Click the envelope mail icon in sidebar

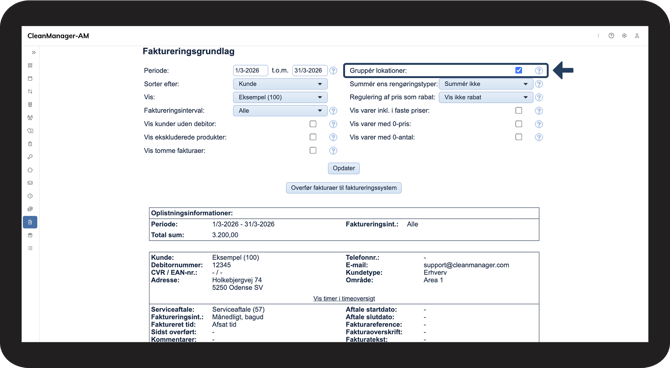coord(30,183)
